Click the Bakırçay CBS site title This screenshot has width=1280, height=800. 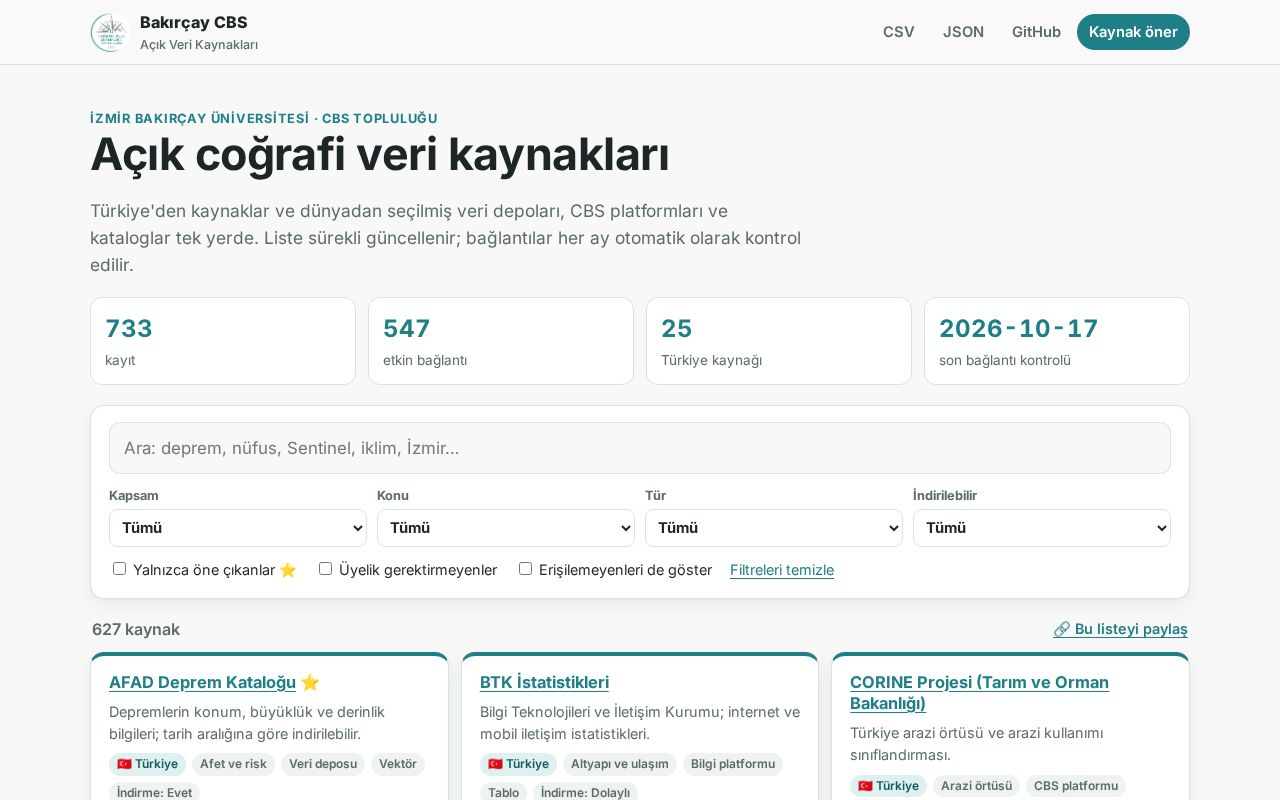pyautogui.click(x=194, y=22)
